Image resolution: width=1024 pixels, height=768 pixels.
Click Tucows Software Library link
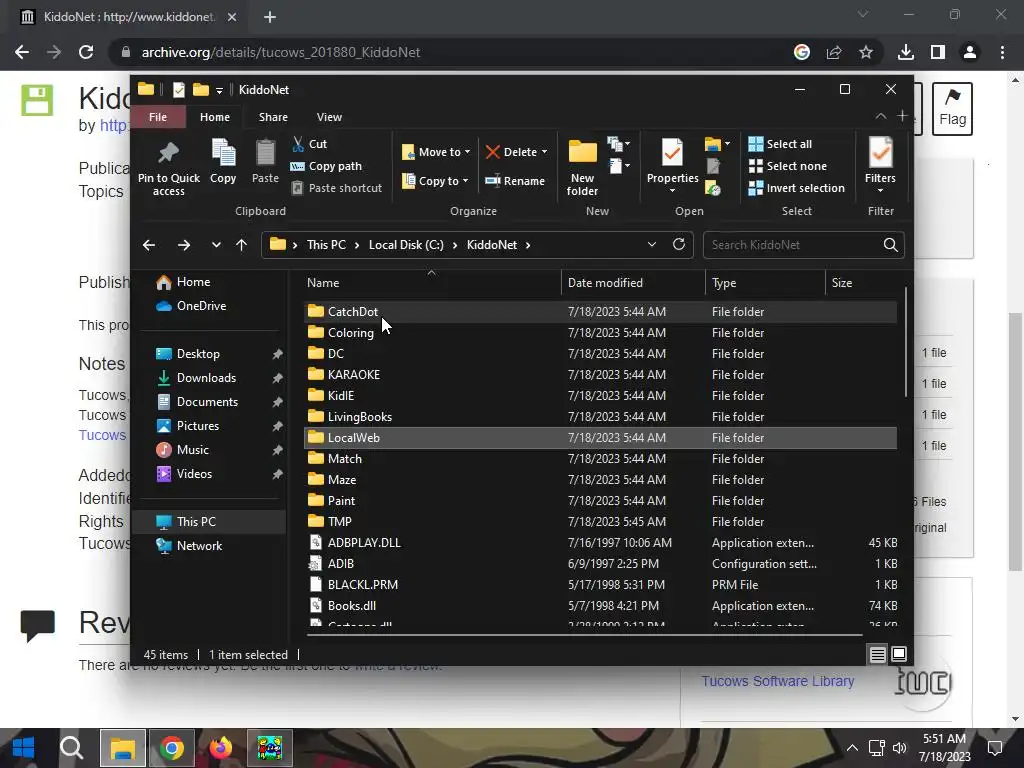778,681
